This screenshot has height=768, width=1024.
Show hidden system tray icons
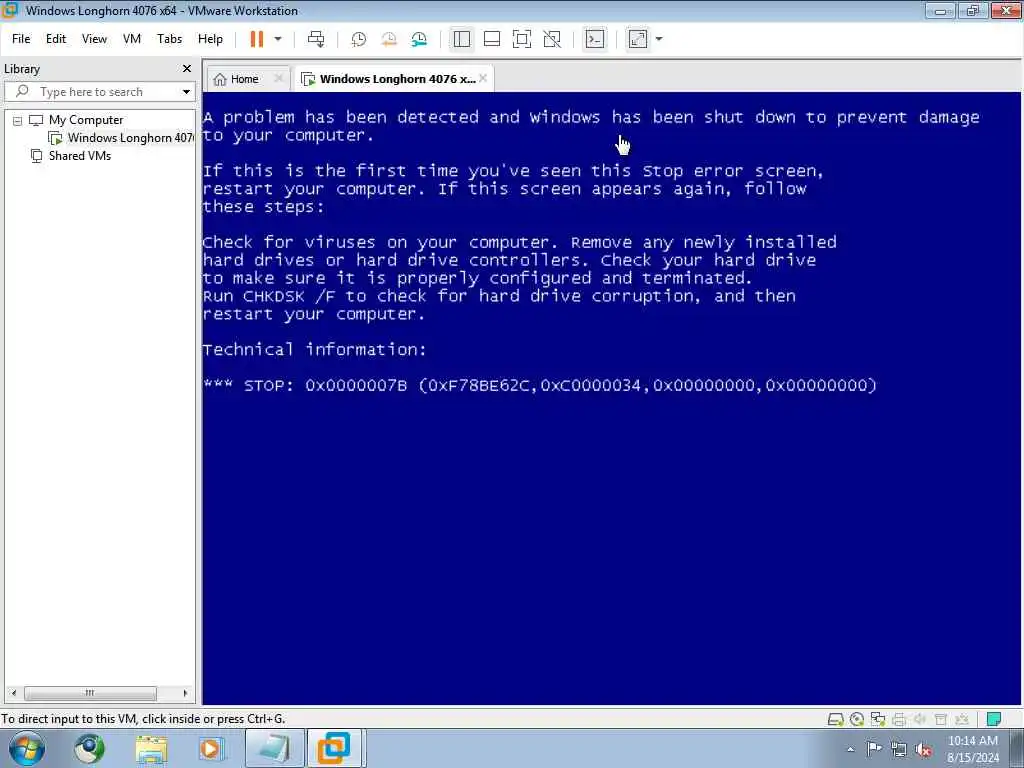click(850, 749)
